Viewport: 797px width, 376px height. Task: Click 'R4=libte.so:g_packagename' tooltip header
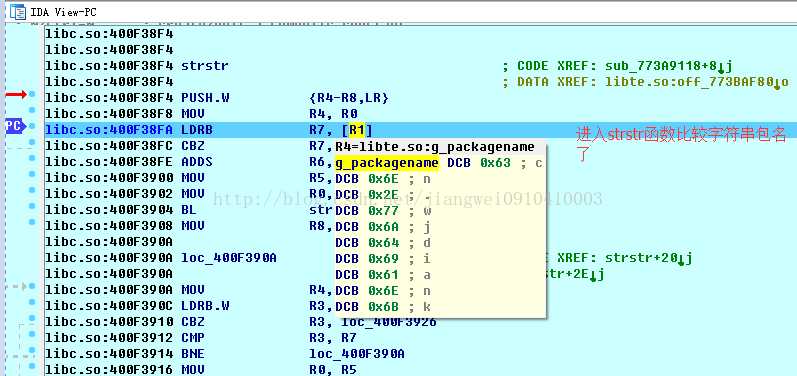435,147
